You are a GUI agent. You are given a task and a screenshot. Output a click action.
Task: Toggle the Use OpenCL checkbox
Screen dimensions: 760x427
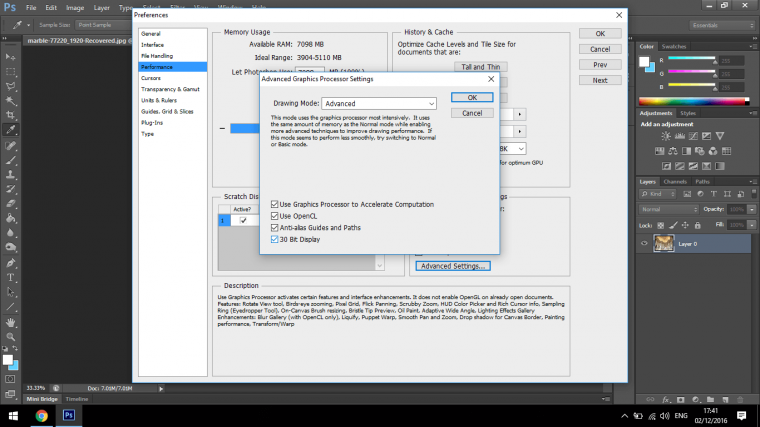[274, 216]
